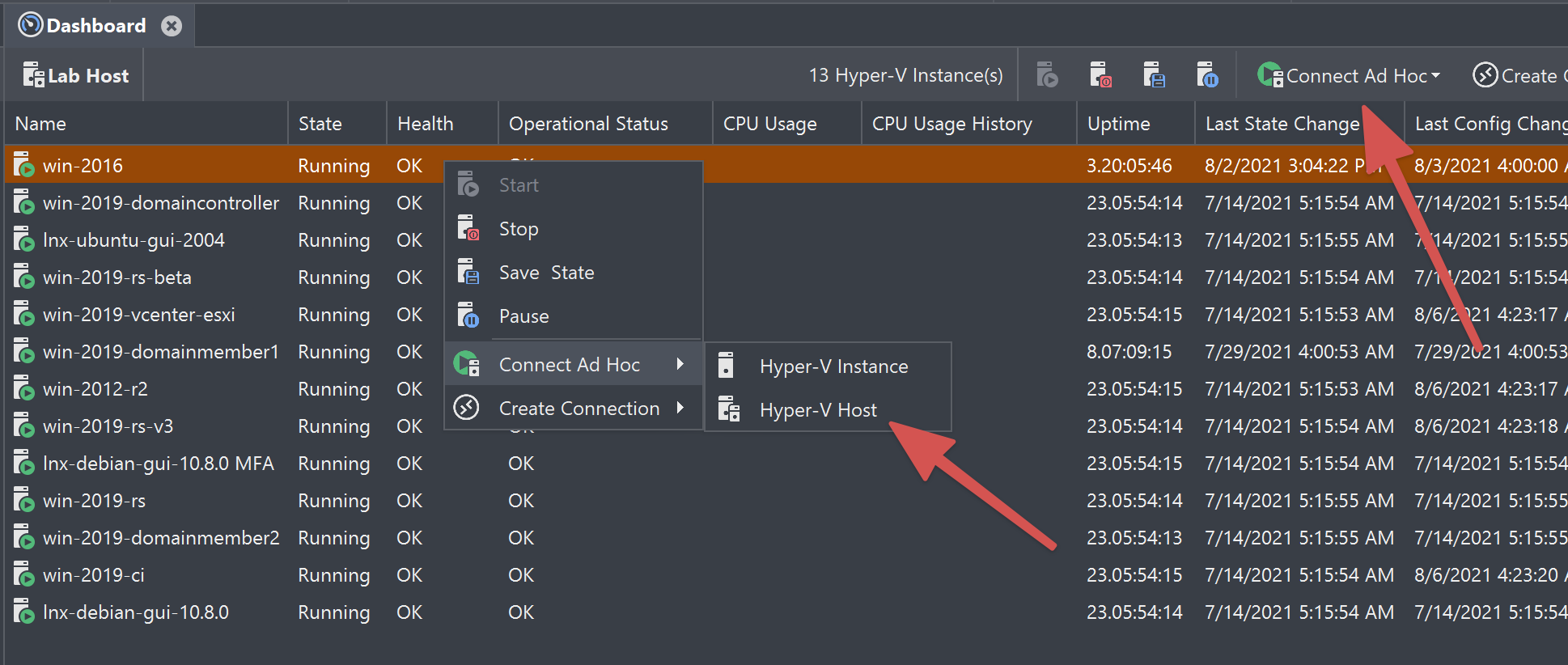Click the Lab Host button
1568x665 pixels.
(76, 76)
